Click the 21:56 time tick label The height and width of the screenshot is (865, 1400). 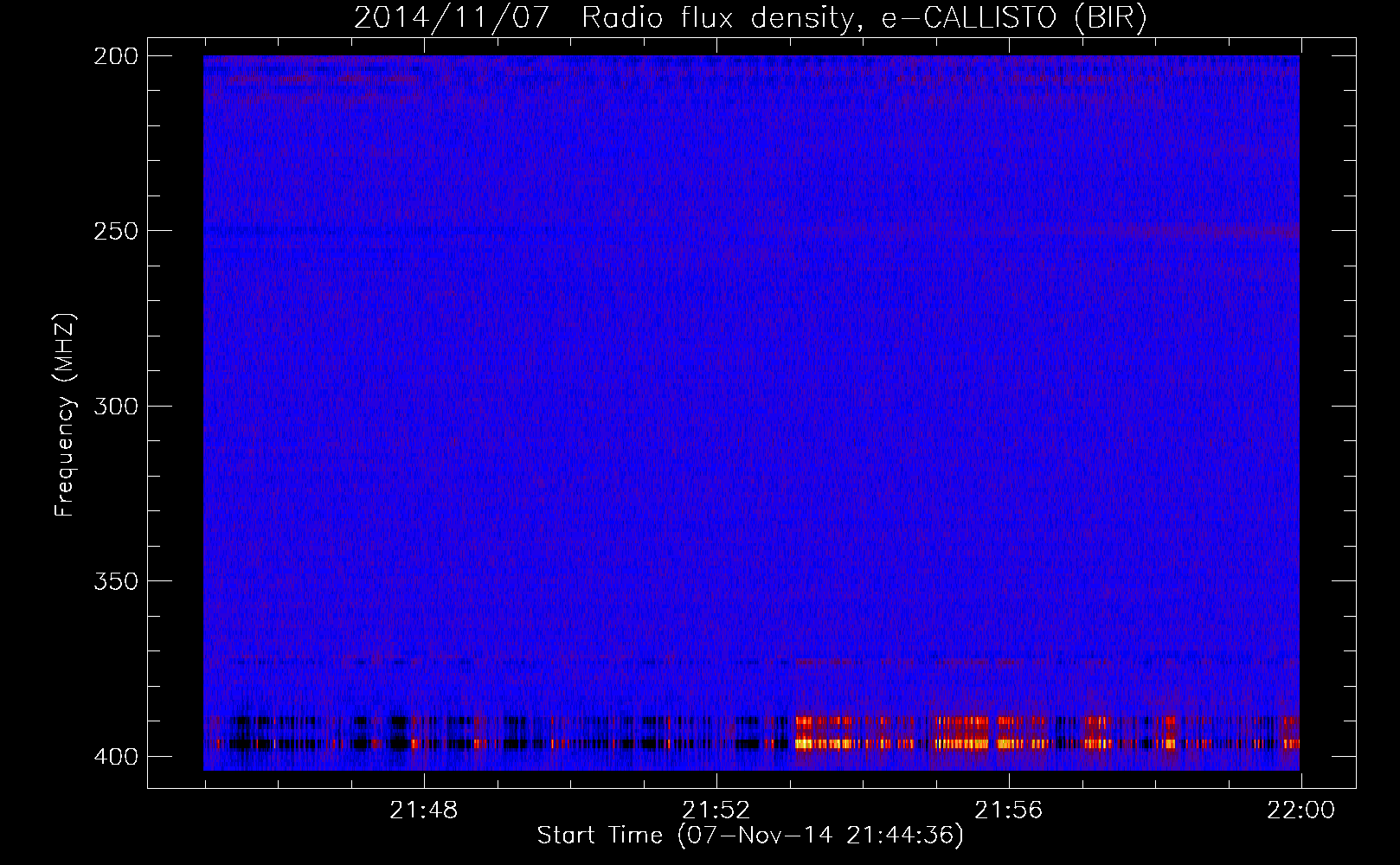[1009, 811]
